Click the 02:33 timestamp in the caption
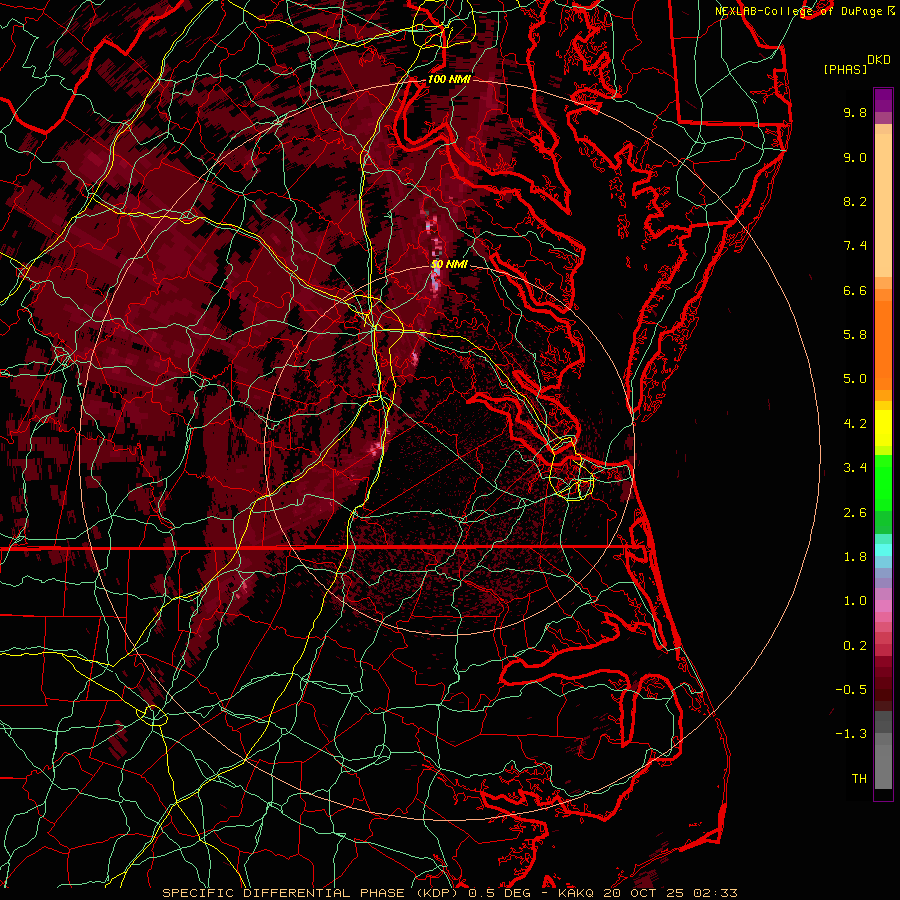The image size is (900, 900). tap(715, 893)
